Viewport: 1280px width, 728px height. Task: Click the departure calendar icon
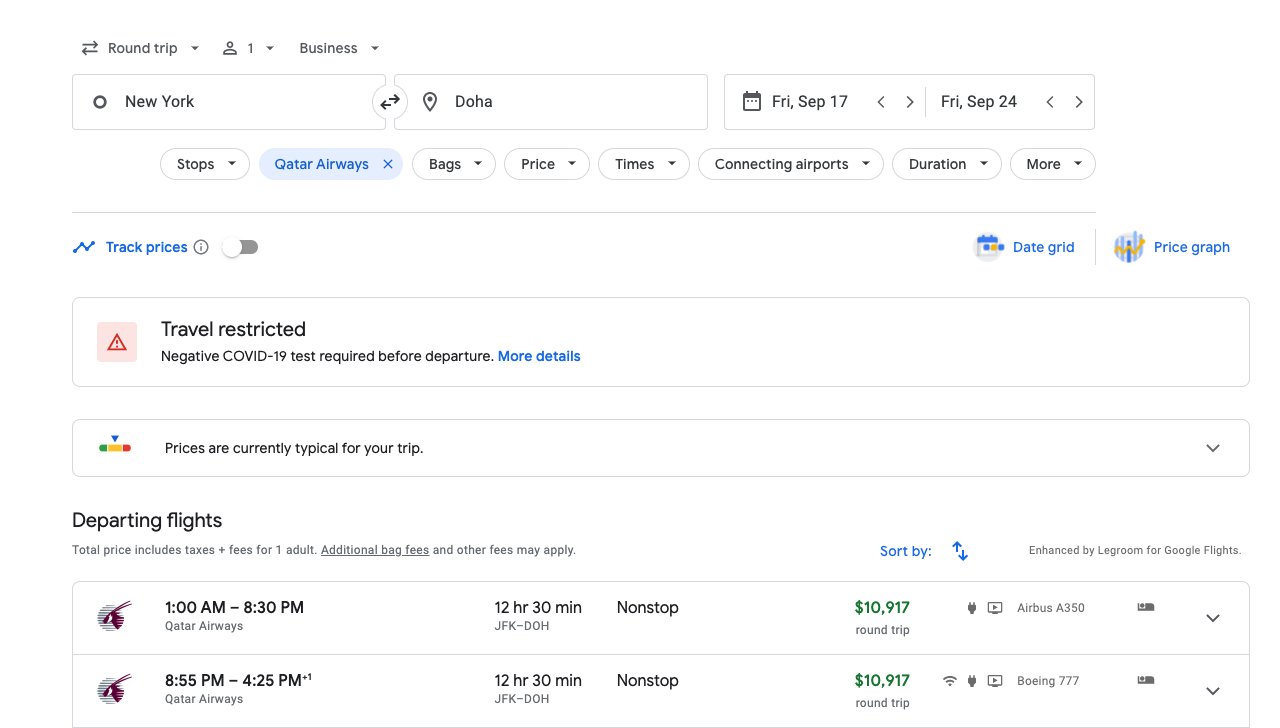pos(752,101)
